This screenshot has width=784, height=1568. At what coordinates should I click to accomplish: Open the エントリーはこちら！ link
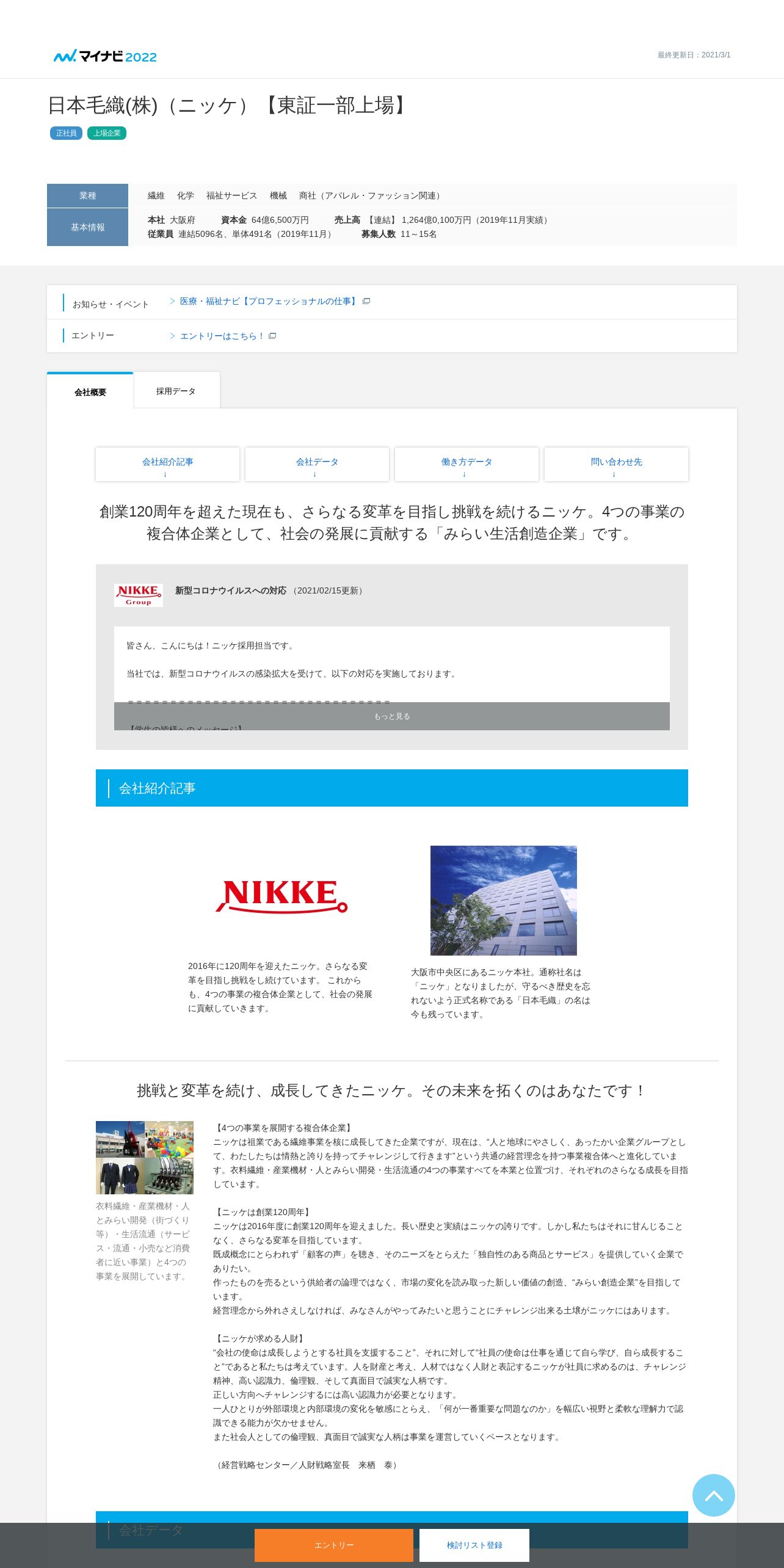coord(222,336)
